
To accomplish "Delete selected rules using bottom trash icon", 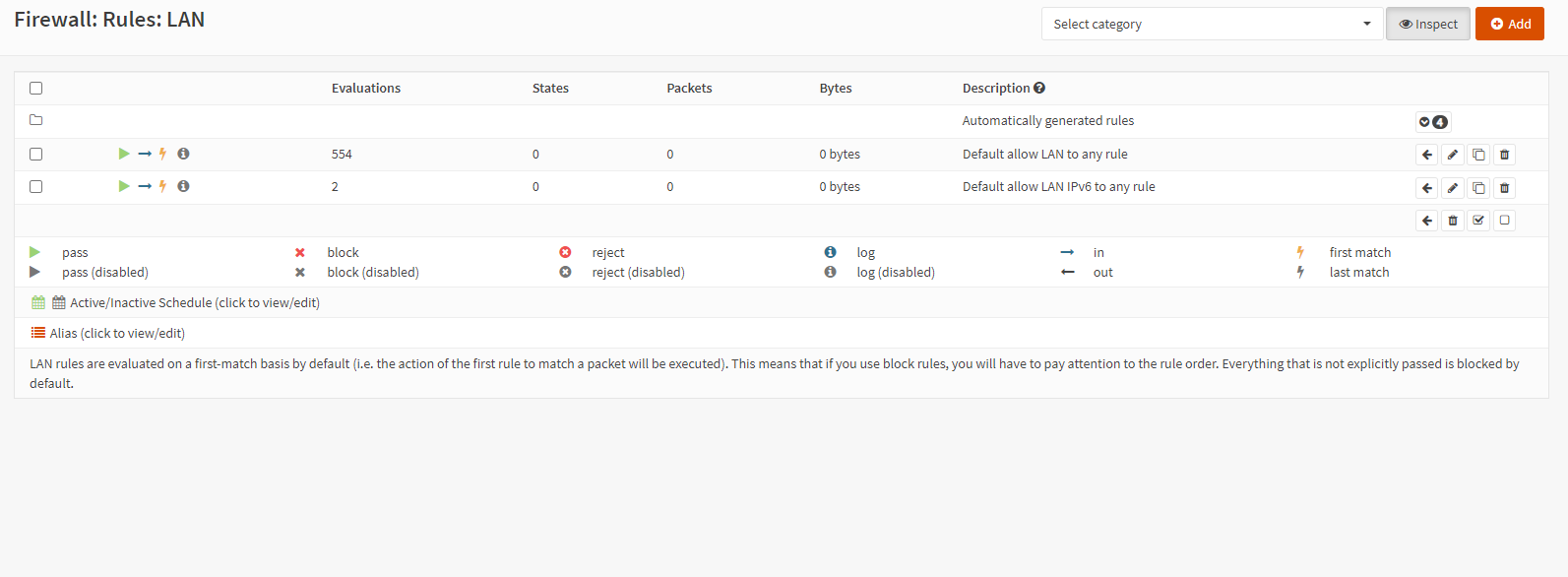I will [1453, 221].
